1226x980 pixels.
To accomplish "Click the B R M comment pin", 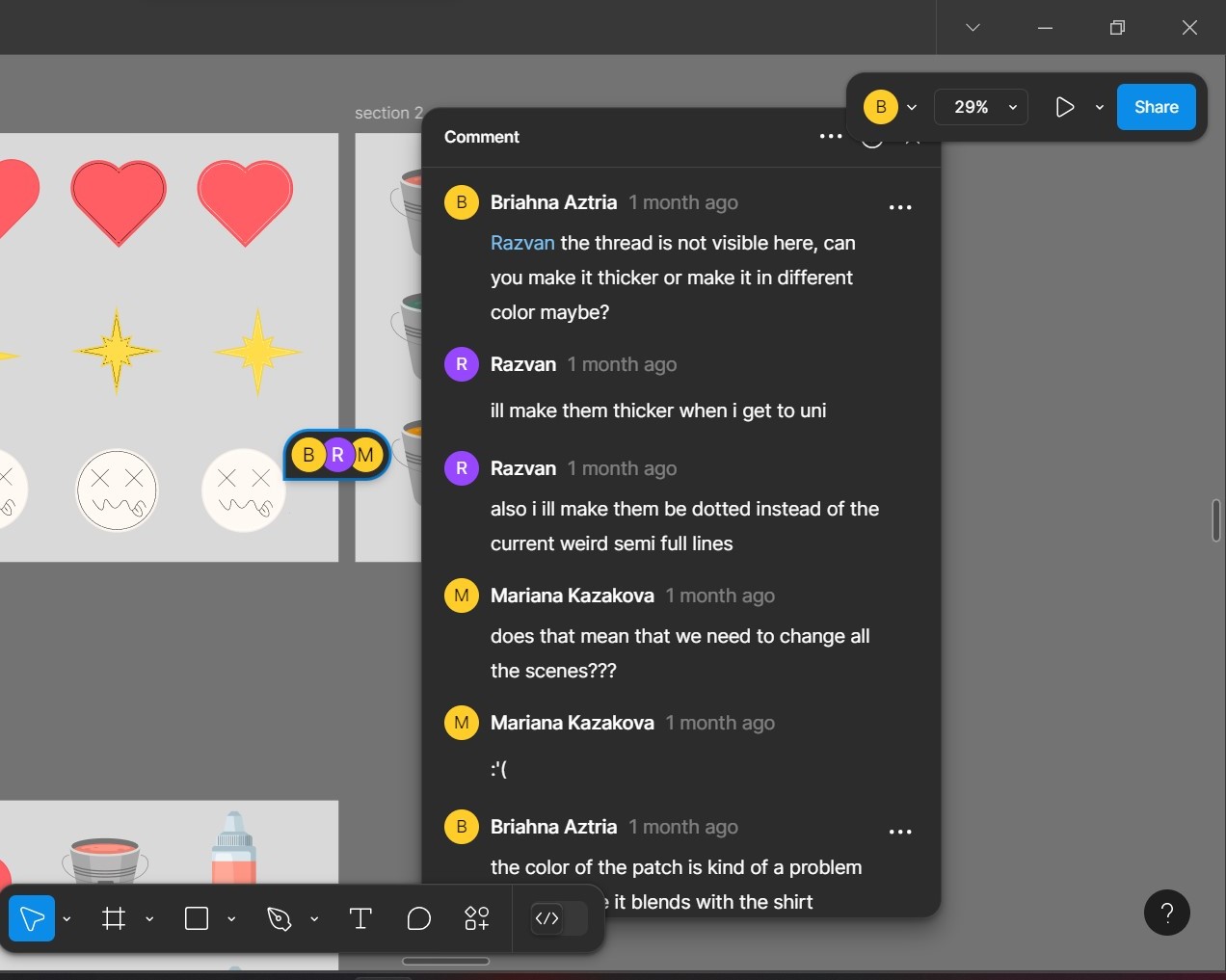I will (337, 455).
